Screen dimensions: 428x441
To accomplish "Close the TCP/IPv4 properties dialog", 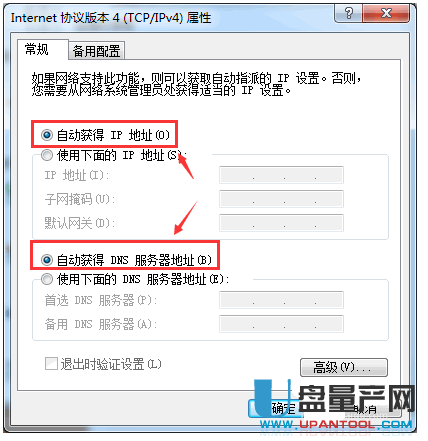I will coord(386,14).
